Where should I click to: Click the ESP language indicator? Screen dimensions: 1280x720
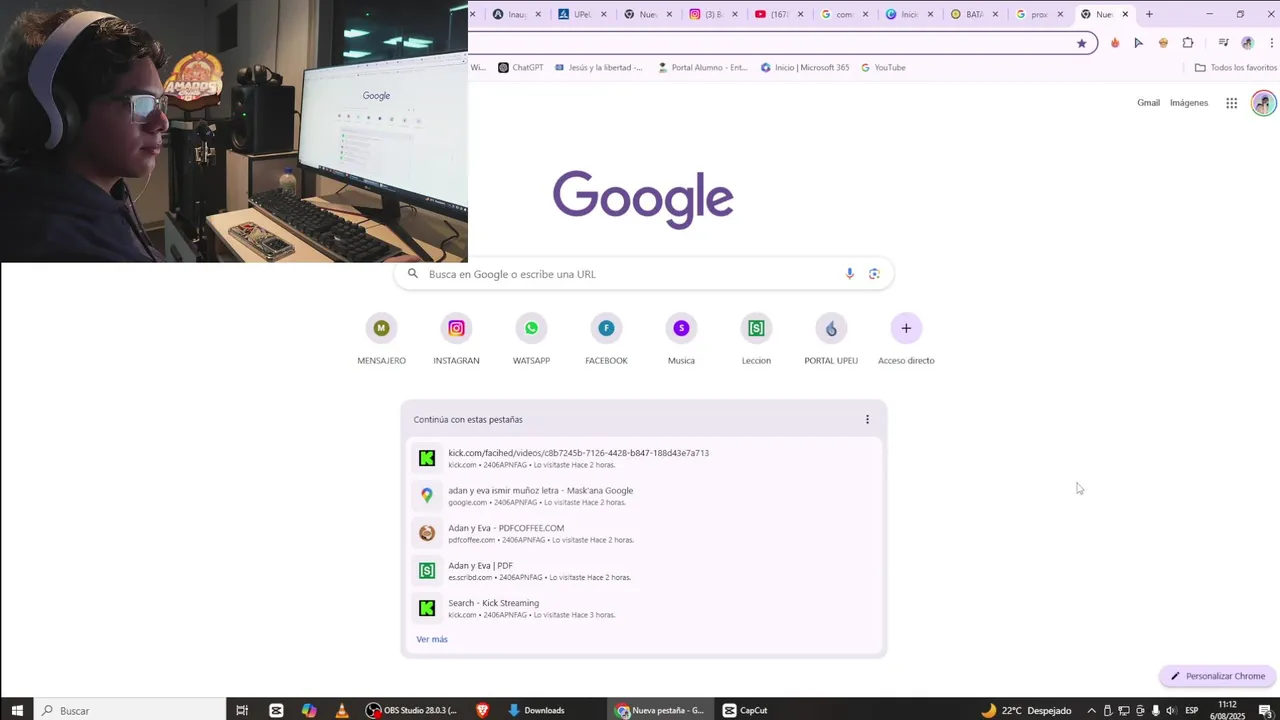(x=1191, y=710)
